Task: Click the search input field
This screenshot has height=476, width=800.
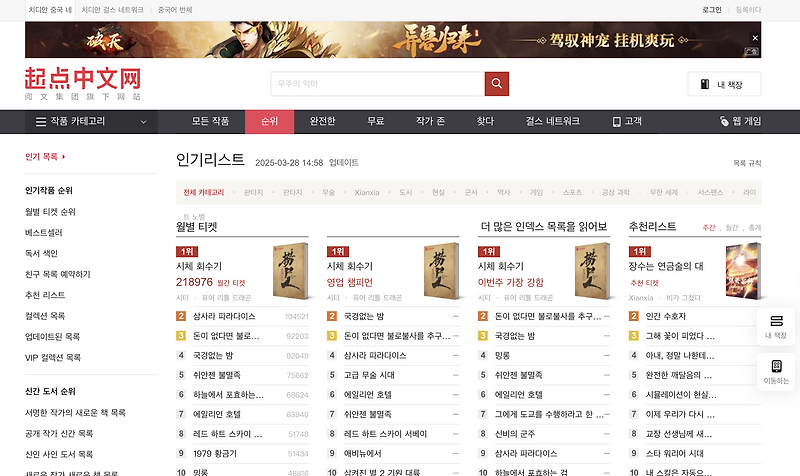Action: point(378,84)
